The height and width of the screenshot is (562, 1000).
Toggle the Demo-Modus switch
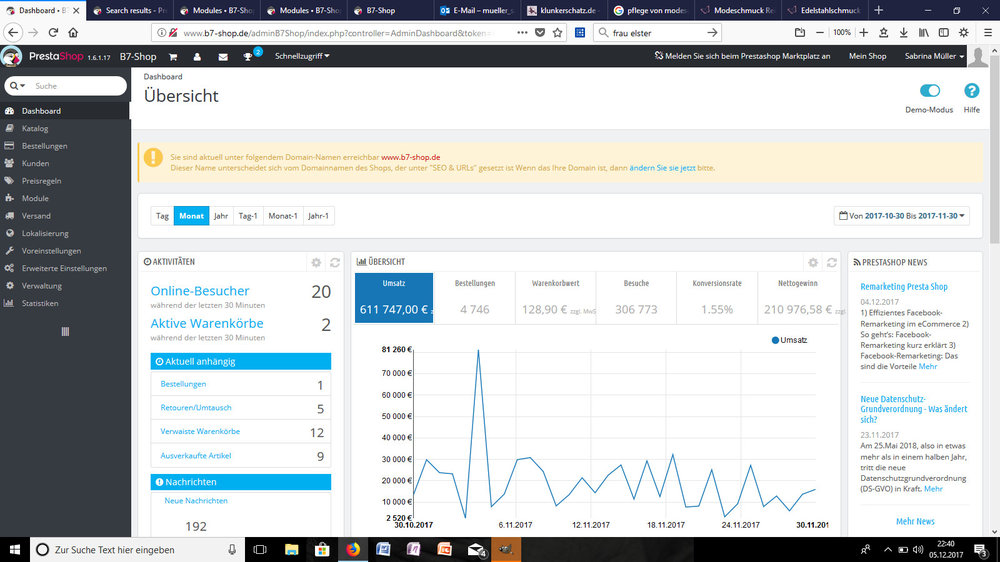[929, 91]
